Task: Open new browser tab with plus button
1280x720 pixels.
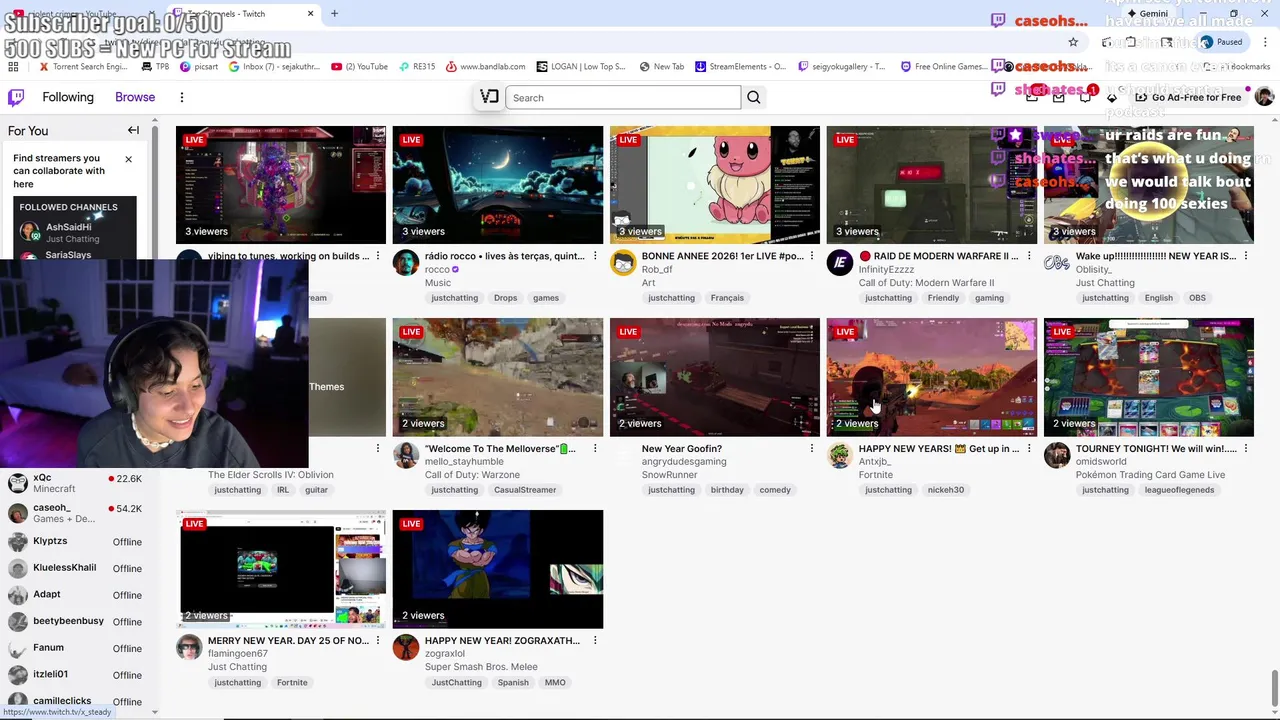Action: pos(334,13)
